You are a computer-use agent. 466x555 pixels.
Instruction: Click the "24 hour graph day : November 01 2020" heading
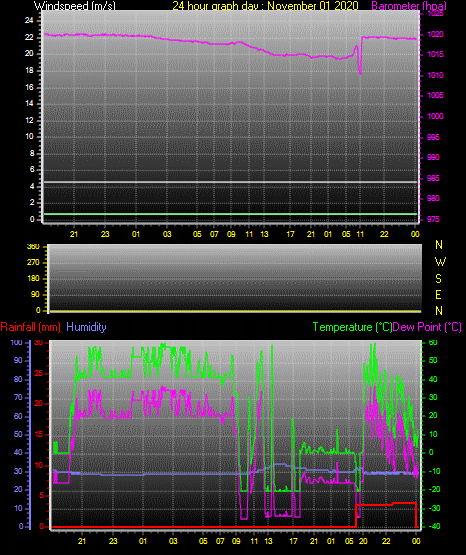point(265,5)
